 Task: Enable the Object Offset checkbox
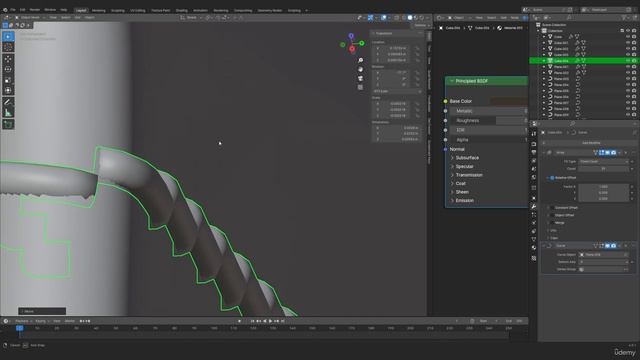552,215
